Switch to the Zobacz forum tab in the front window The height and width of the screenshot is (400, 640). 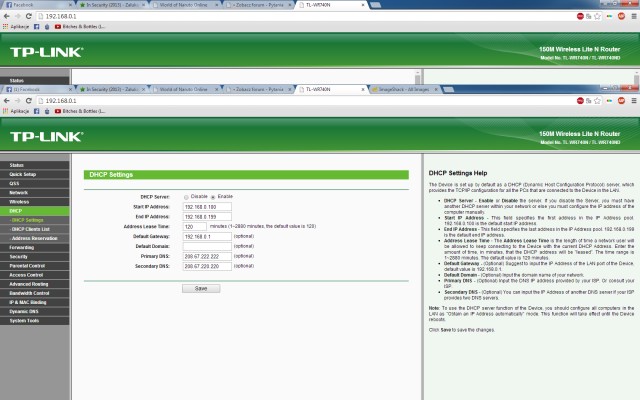(258, 89)
